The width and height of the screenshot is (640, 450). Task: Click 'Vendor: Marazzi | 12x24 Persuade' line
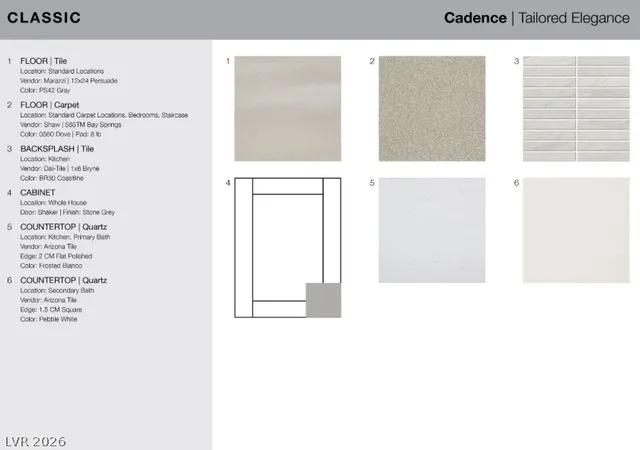point(69,81)
